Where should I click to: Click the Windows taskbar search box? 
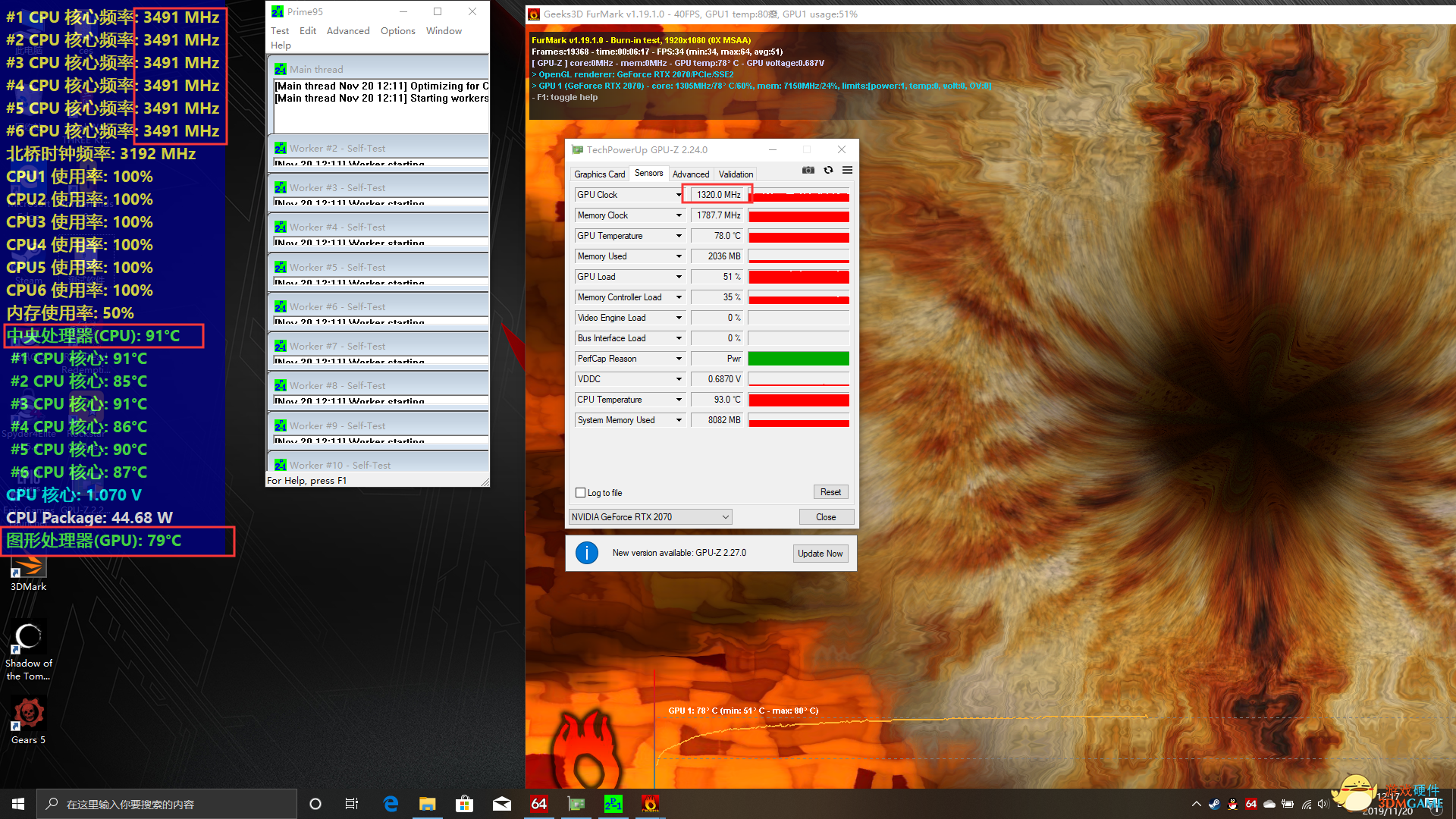pos(167,804)
